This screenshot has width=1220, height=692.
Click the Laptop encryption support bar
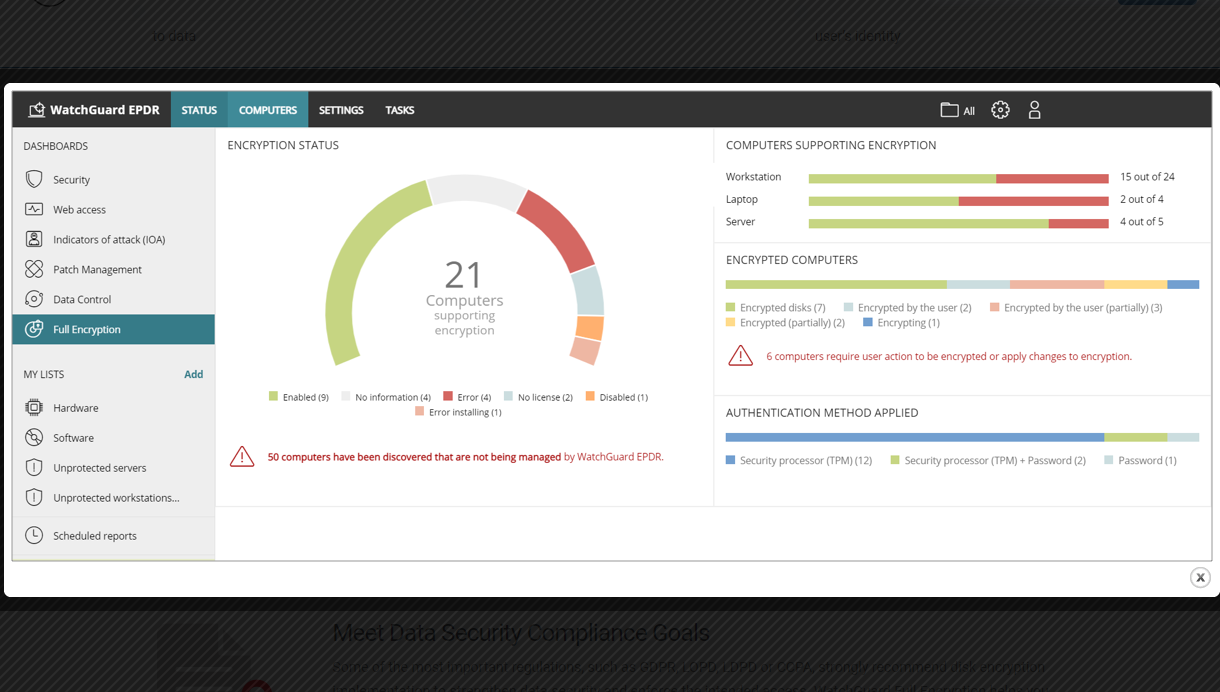958,201
